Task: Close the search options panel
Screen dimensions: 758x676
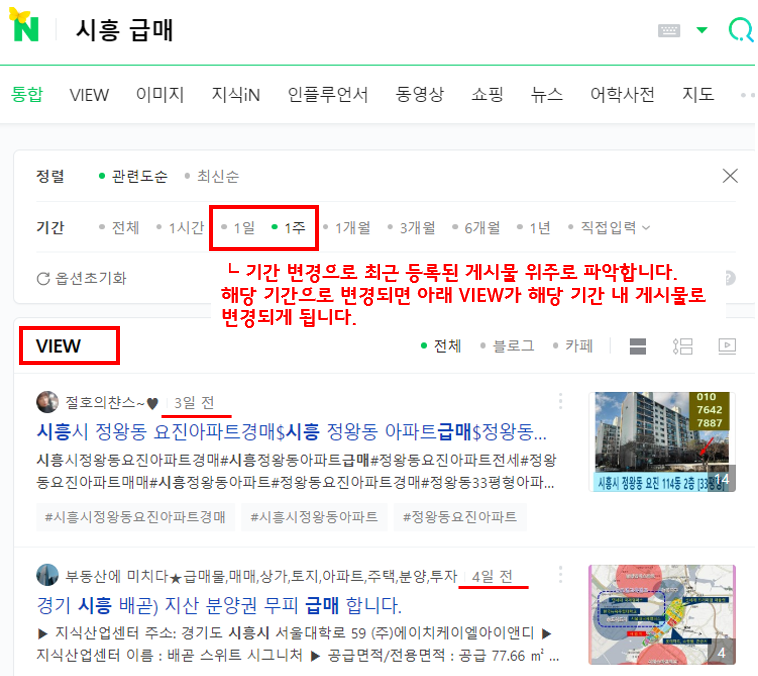Action: (x=730, y=176)
